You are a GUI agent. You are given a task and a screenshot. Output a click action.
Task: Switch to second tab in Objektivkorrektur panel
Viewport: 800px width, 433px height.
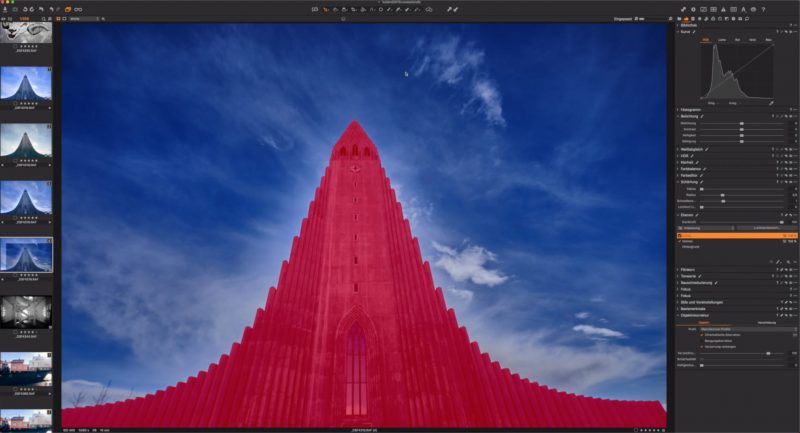pos(766,323)
